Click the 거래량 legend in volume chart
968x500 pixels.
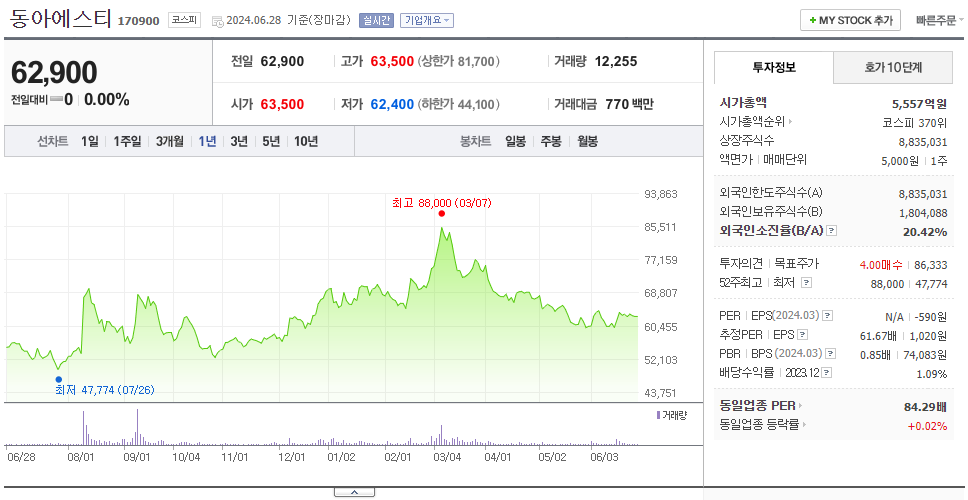tap(671, 415)
